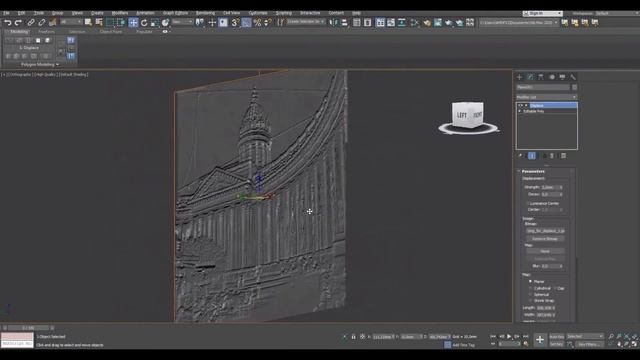The width and height of the screenshot is (640, 360).
Task: Click Remove Modifier trash icon under stack
Action: pos(552,156)
